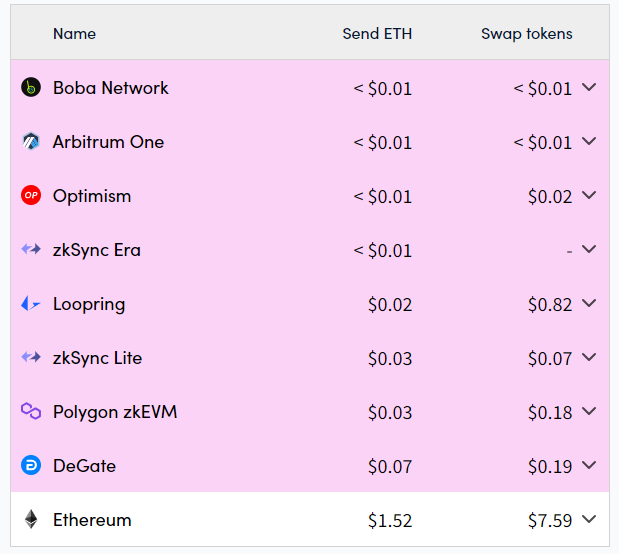Sort by the Send ETH column header
This screenshot has height=554, width=619.
tap(377, 34)
